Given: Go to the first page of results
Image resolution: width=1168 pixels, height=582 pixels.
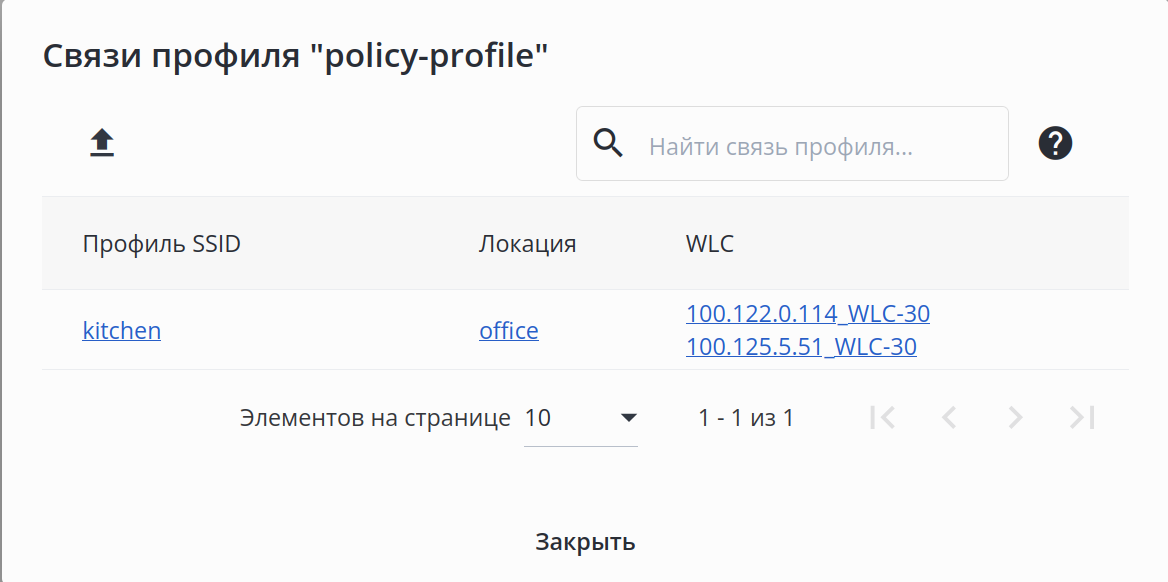Looking at the screenshot, I should click(x=882, y=418).
